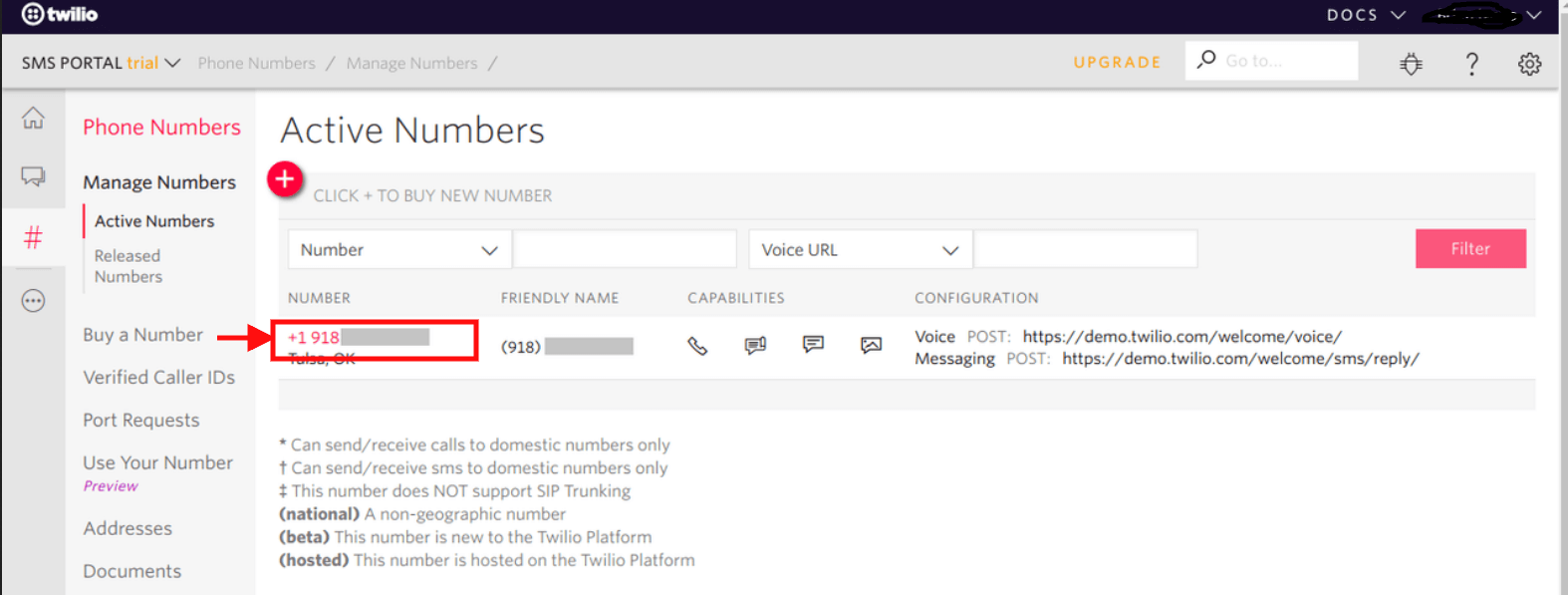The height and width of the screenshot is (595, 1568).
Task: Open the Number filter dropdown
Action: (x=399, y=249)
